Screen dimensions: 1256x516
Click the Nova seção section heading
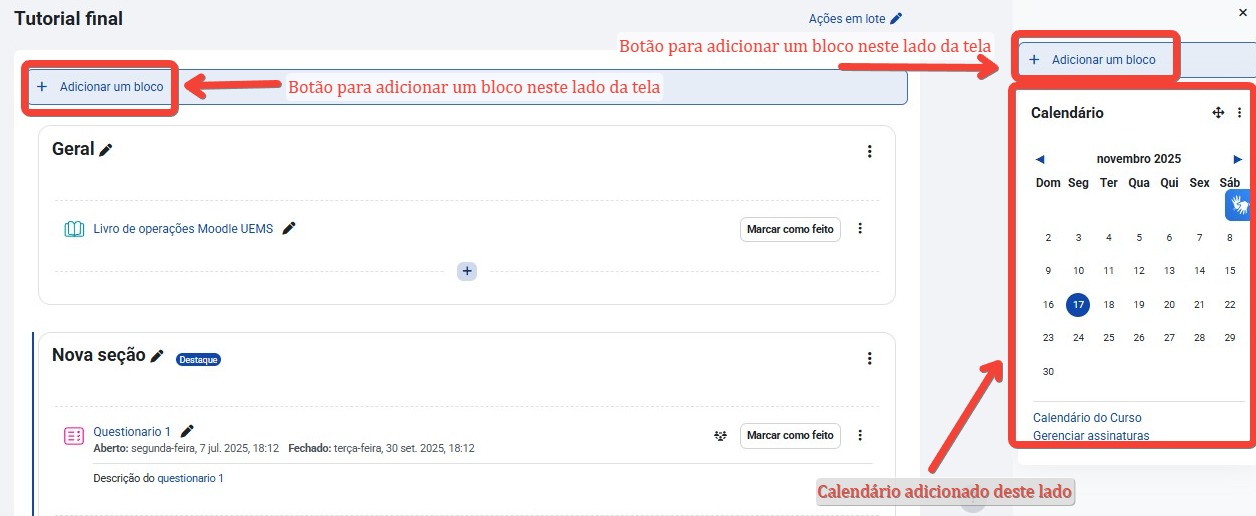coord(99,355)
